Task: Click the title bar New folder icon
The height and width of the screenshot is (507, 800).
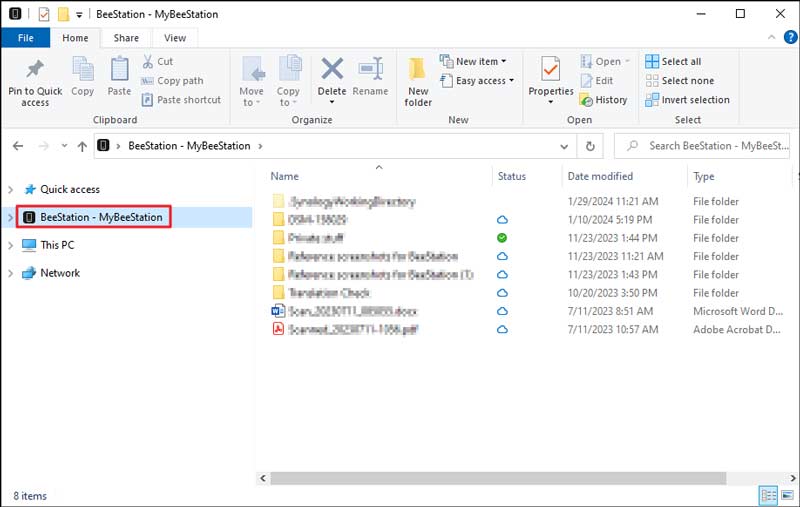Action: pos(63,14)
